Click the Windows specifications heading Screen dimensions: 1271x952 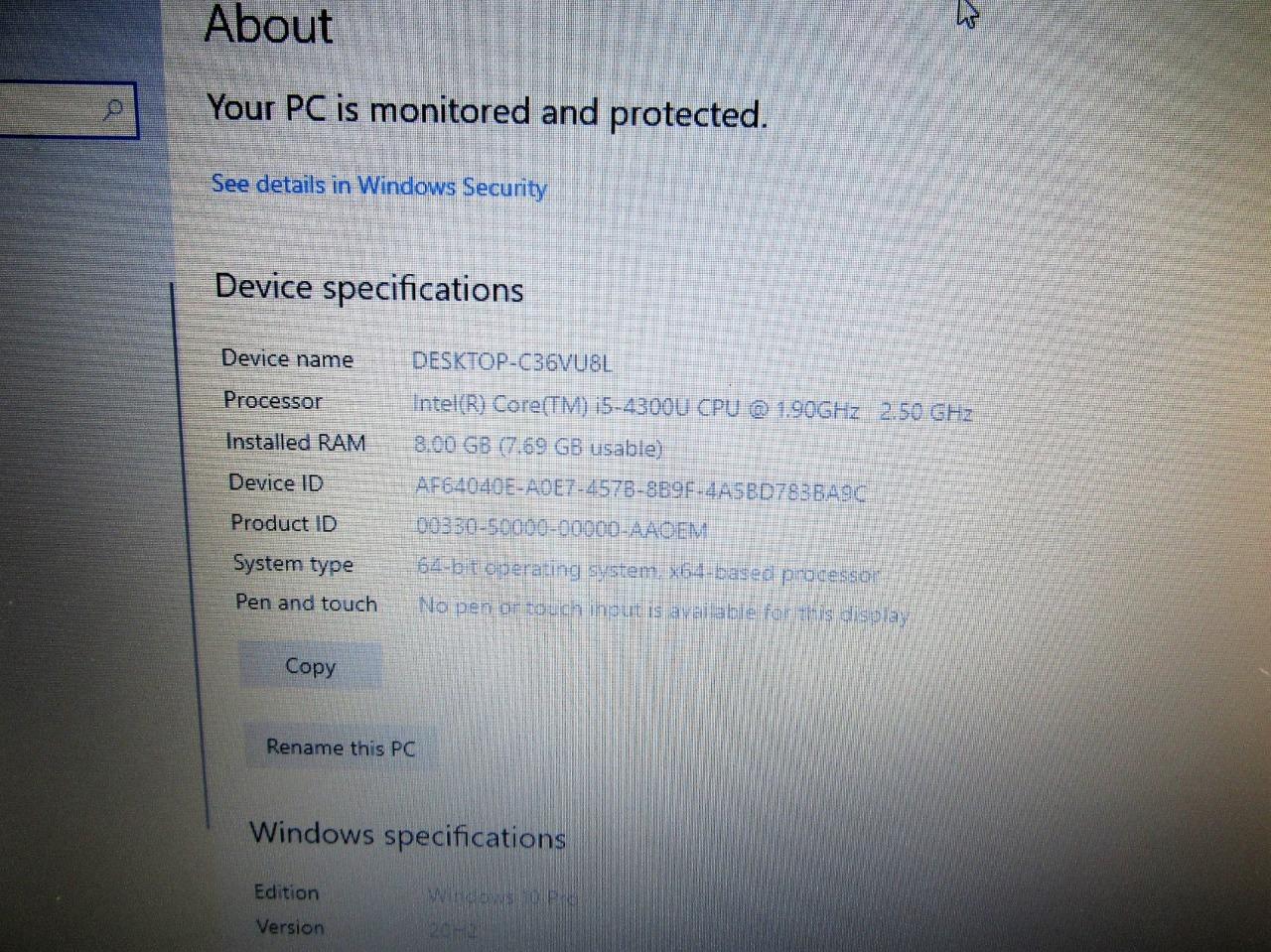pos(407,835)
